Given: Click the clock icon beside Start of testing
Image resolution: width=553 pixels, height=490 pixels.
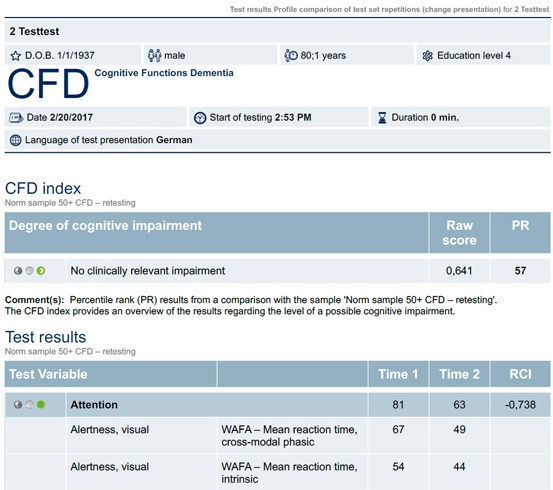Looking at the screenshot, I should pos(200,117).
